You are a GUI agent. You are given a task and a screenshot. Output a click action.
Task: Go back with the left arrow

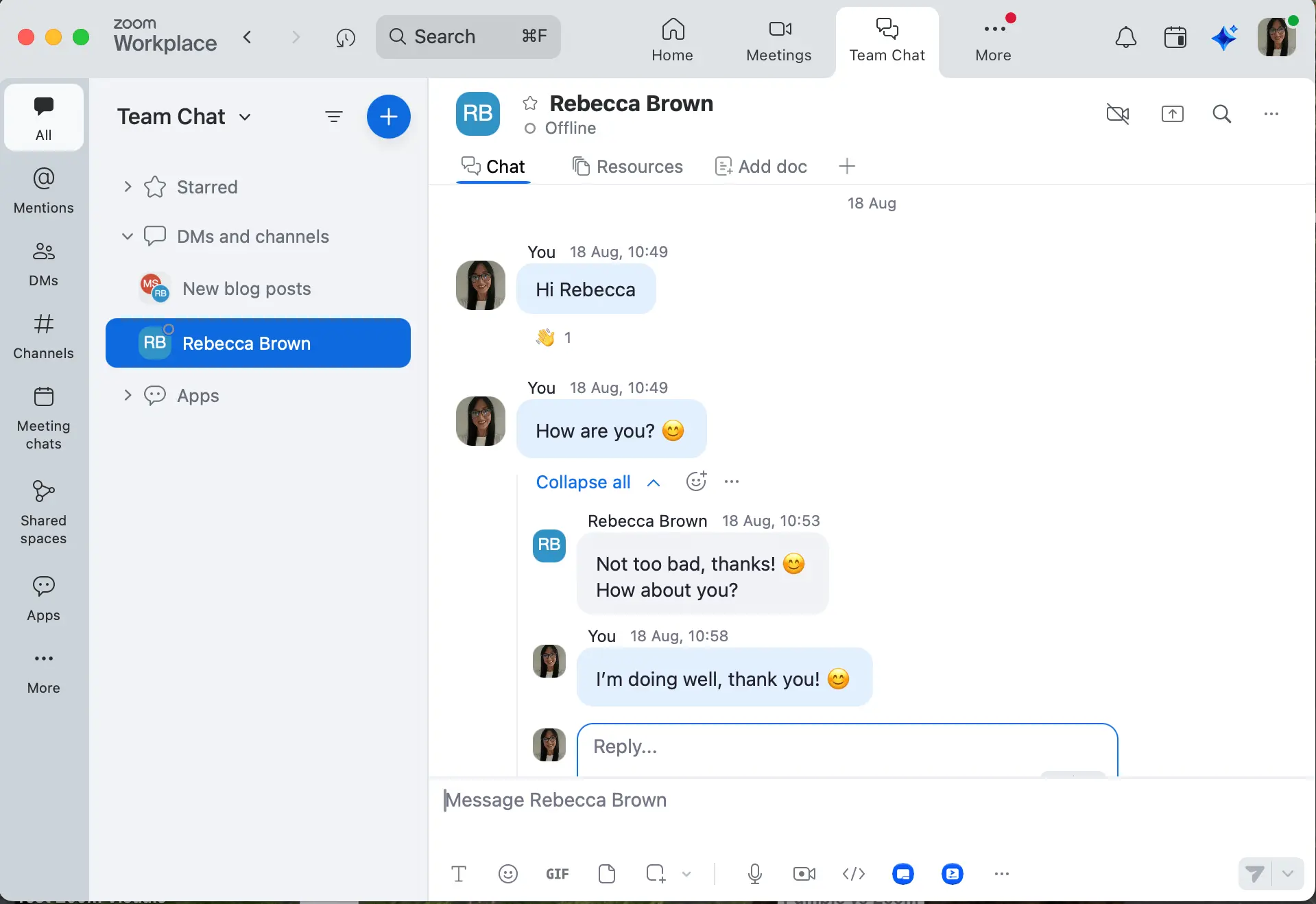[248, 36]
